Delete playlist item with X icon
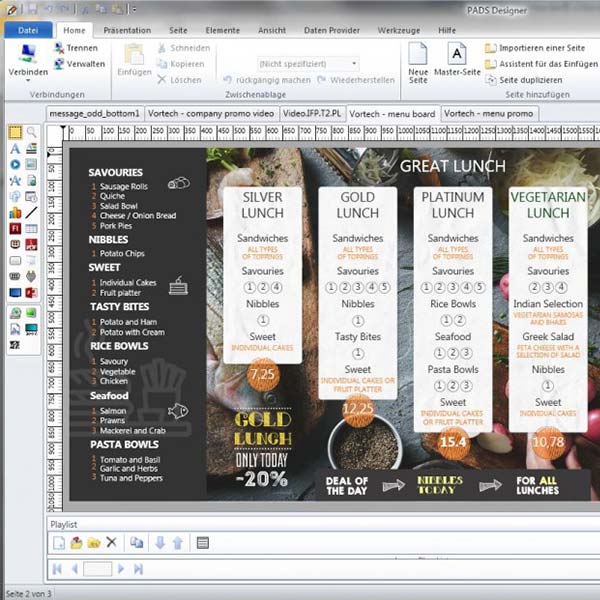600x600 pixels. 111,543
